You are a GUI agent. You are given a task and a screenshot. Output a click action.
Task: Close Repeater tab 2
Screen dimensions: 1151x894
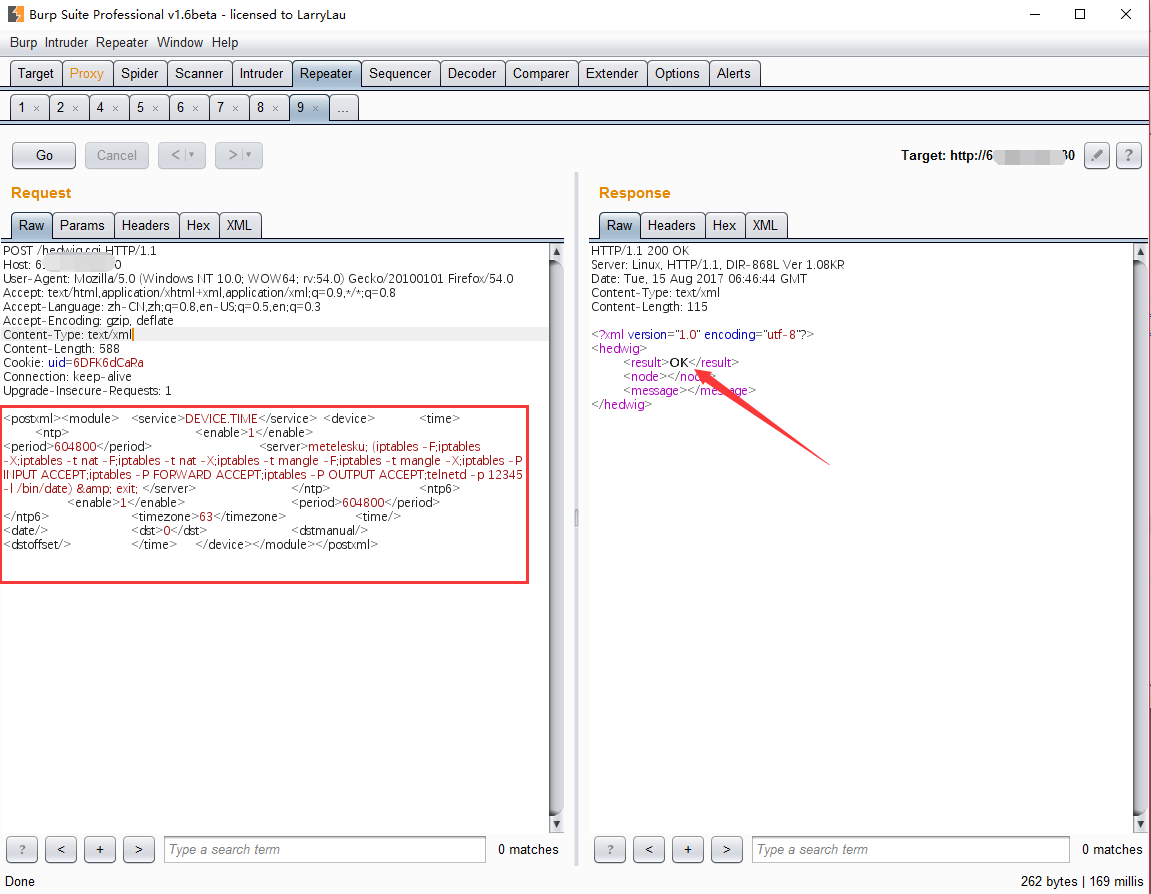[x=75, y=108]
